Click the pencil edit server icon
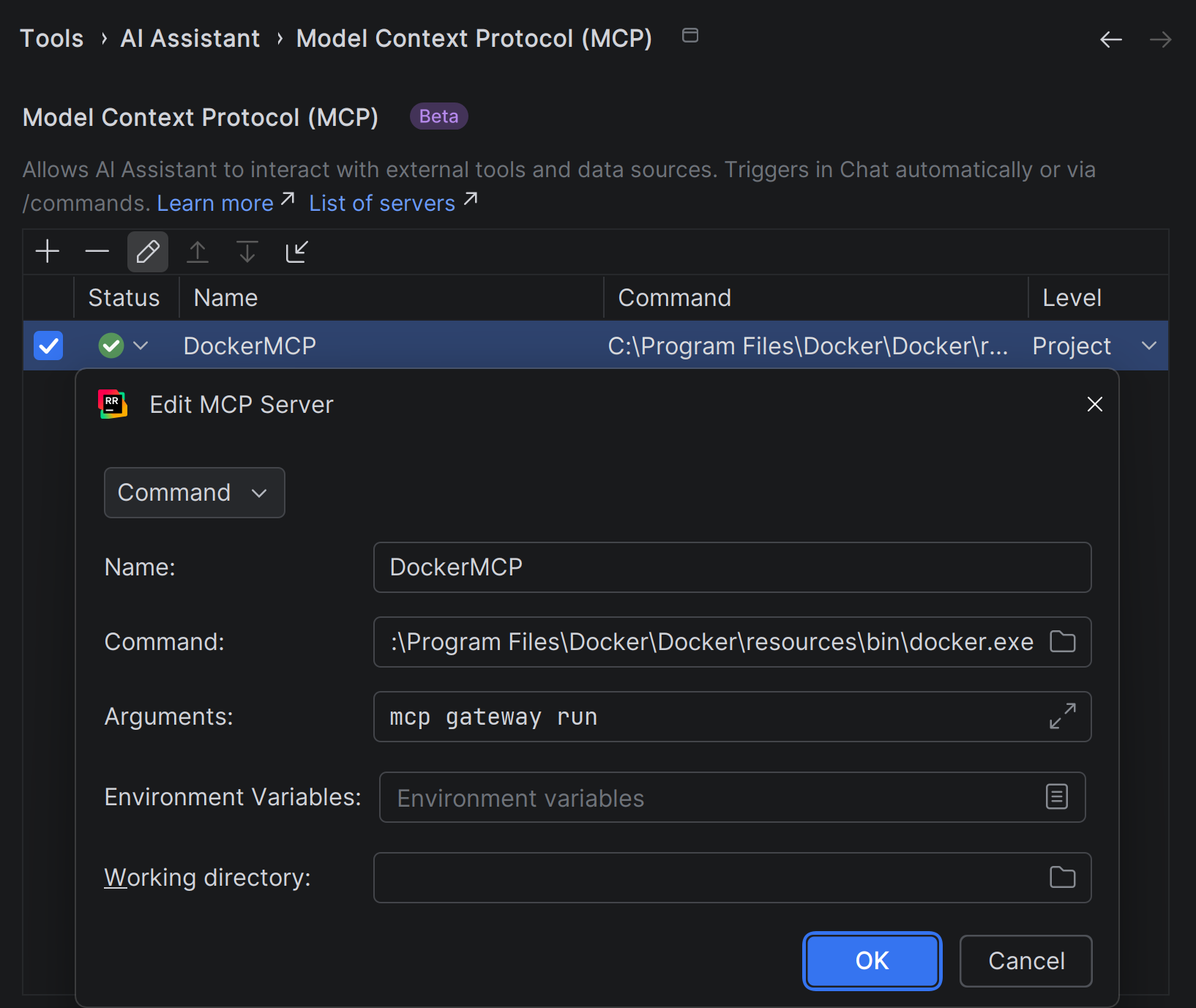 (148, 252)
